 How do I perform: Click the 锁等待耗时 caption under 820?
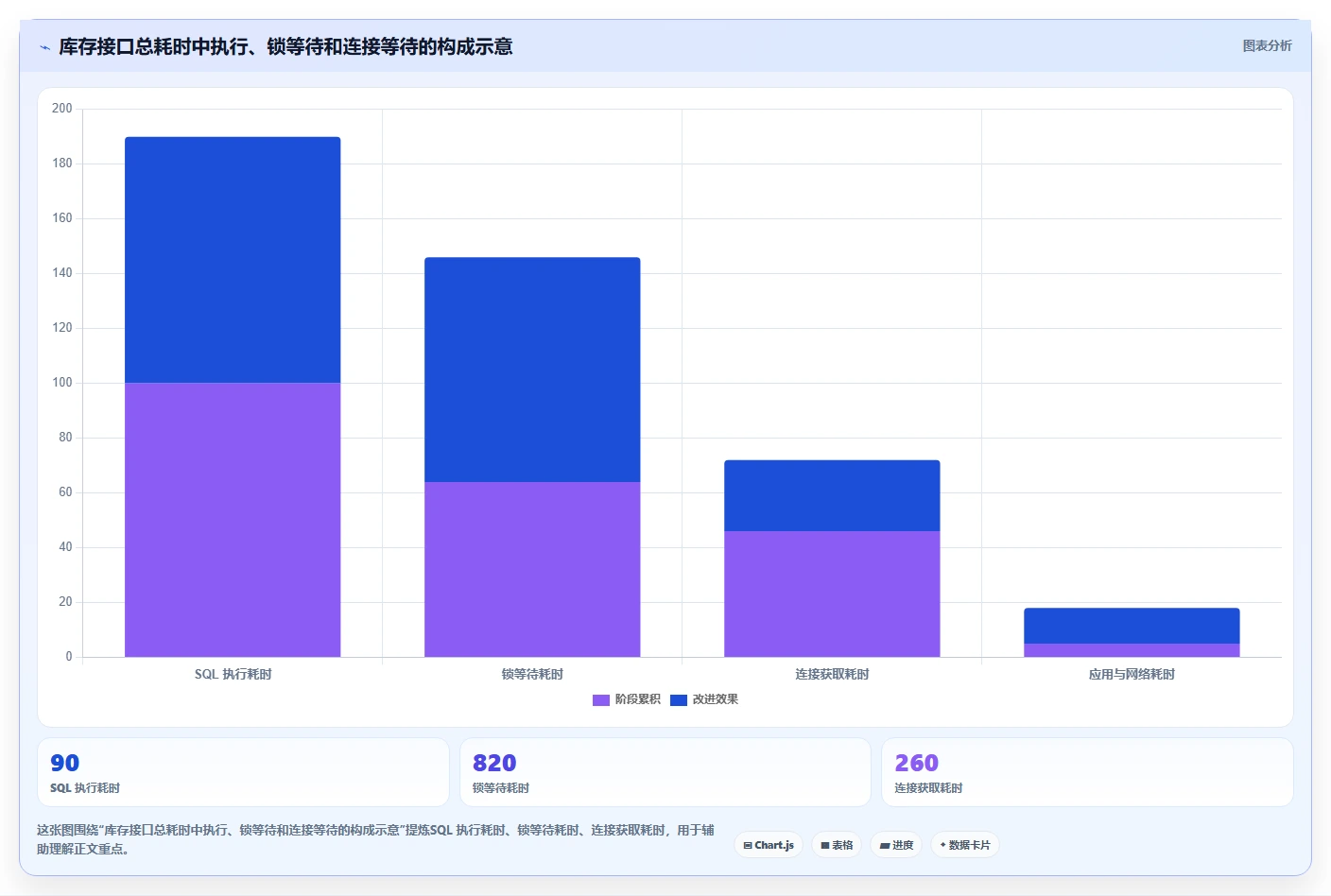501,787
